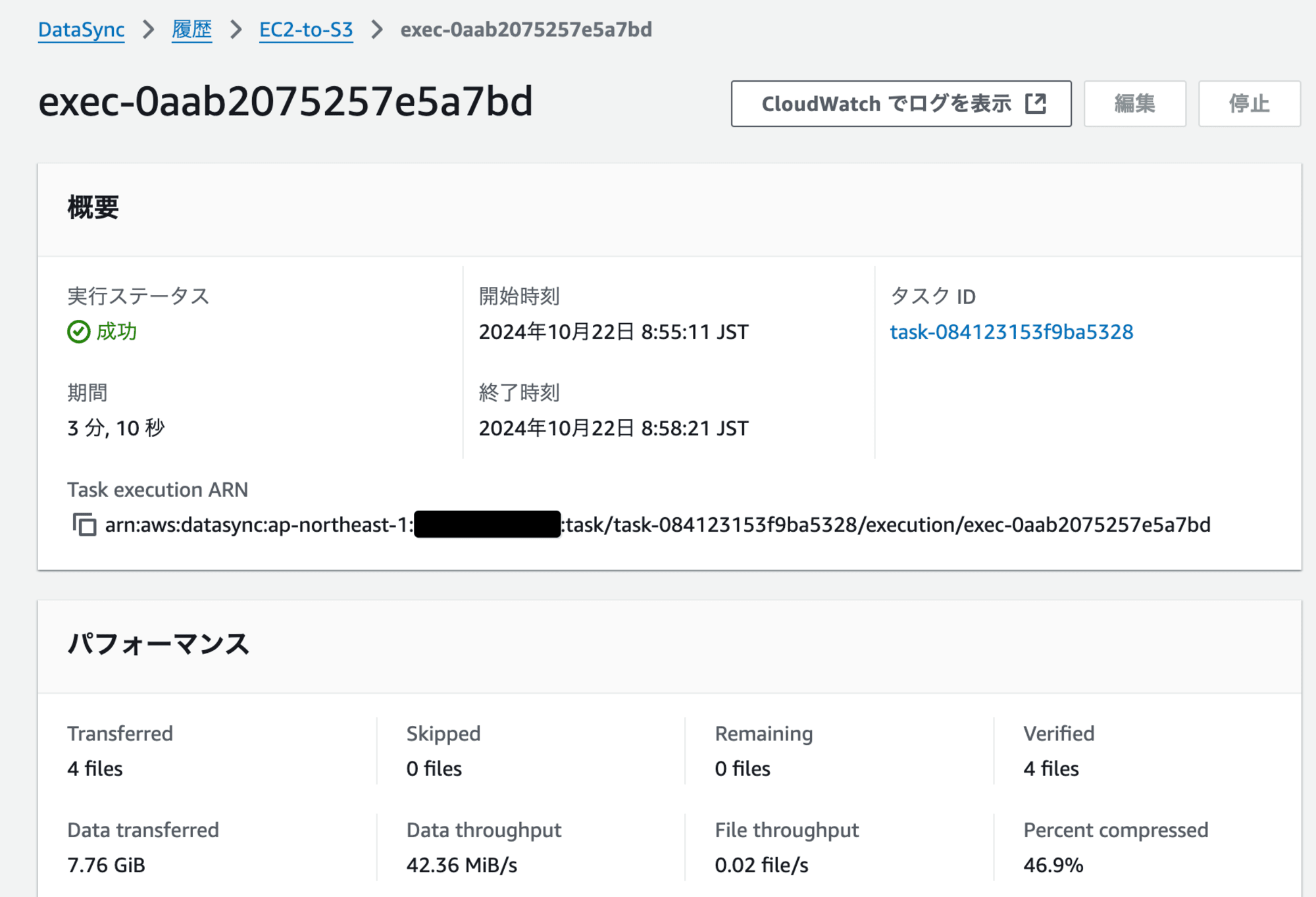Click the chevron after EC2-to-S3 breadcrumb
The height and width of the screenshot is (897, 1316).
pyautogui.click(x=377, y=30)
